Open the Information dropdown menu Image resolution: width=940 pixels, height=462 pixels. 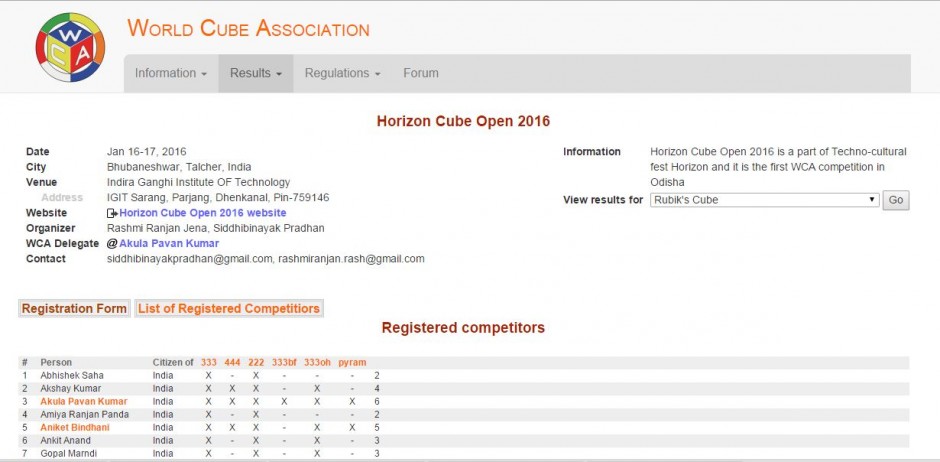170,73
